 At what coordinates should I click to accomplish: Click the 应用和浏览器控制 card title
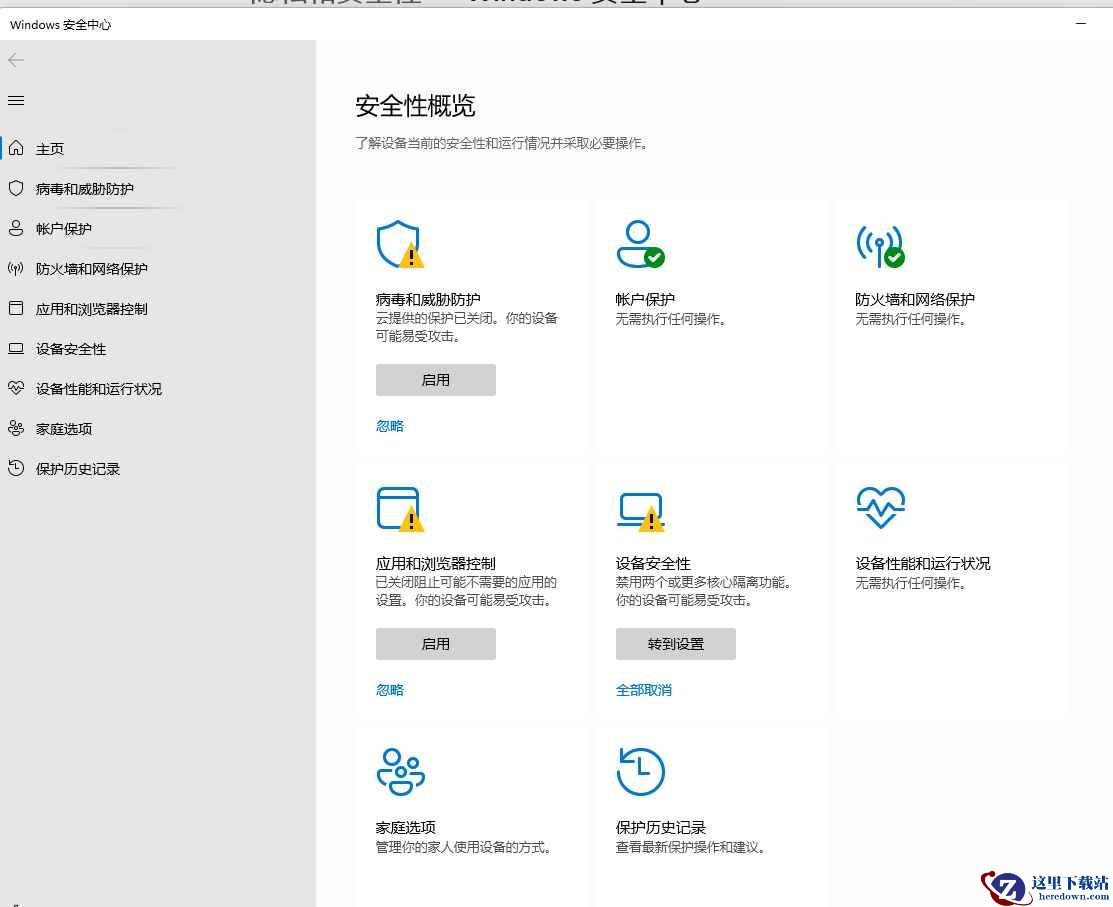point(436,564)
